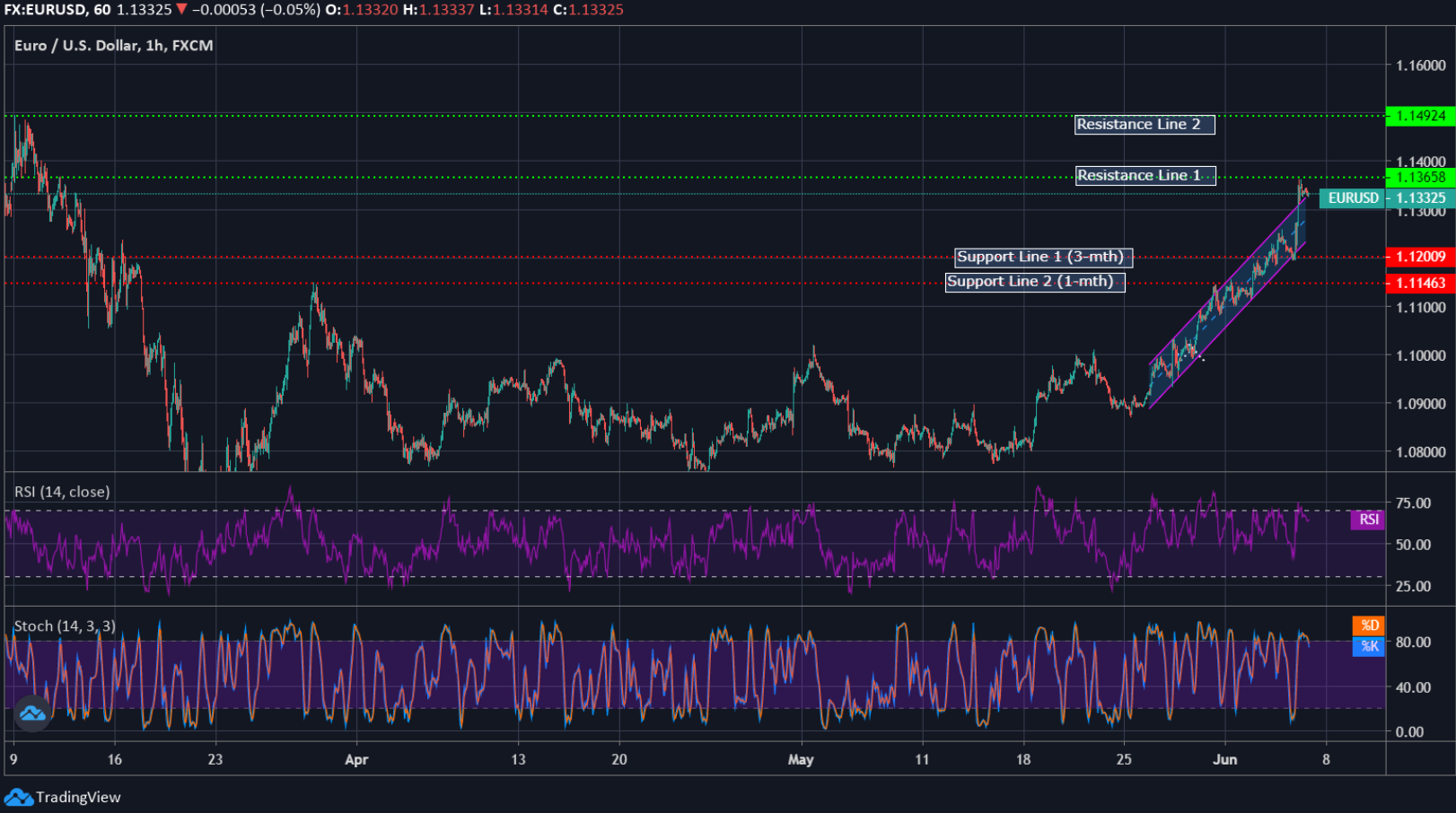Select the Support Line 1 (3-mth) label
This screenshot has width=1456, height=813.
tap(1045, 257)
